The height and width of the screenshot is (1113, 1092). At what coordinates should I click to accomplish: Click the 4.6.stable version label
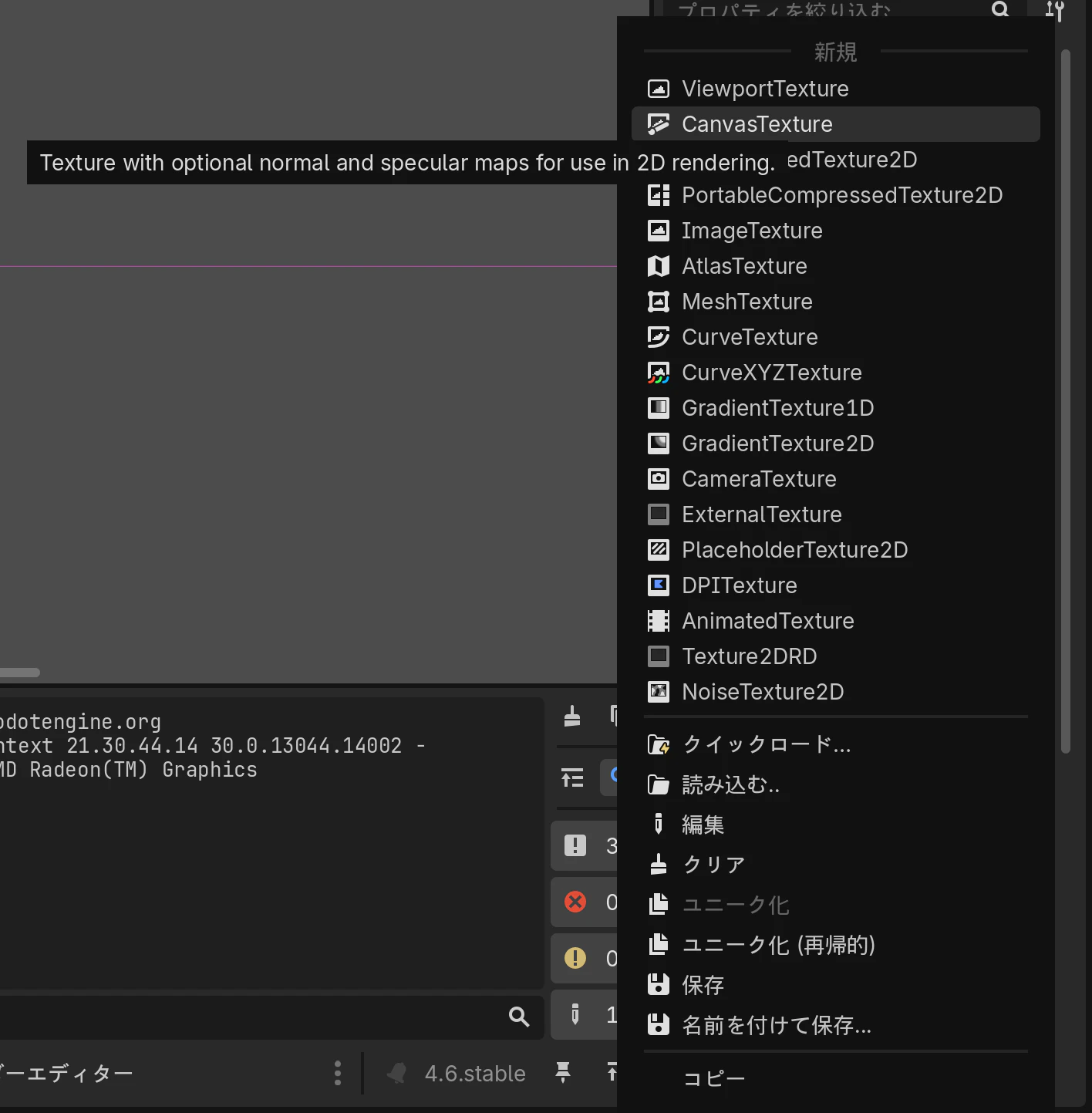coord(475,1074)
